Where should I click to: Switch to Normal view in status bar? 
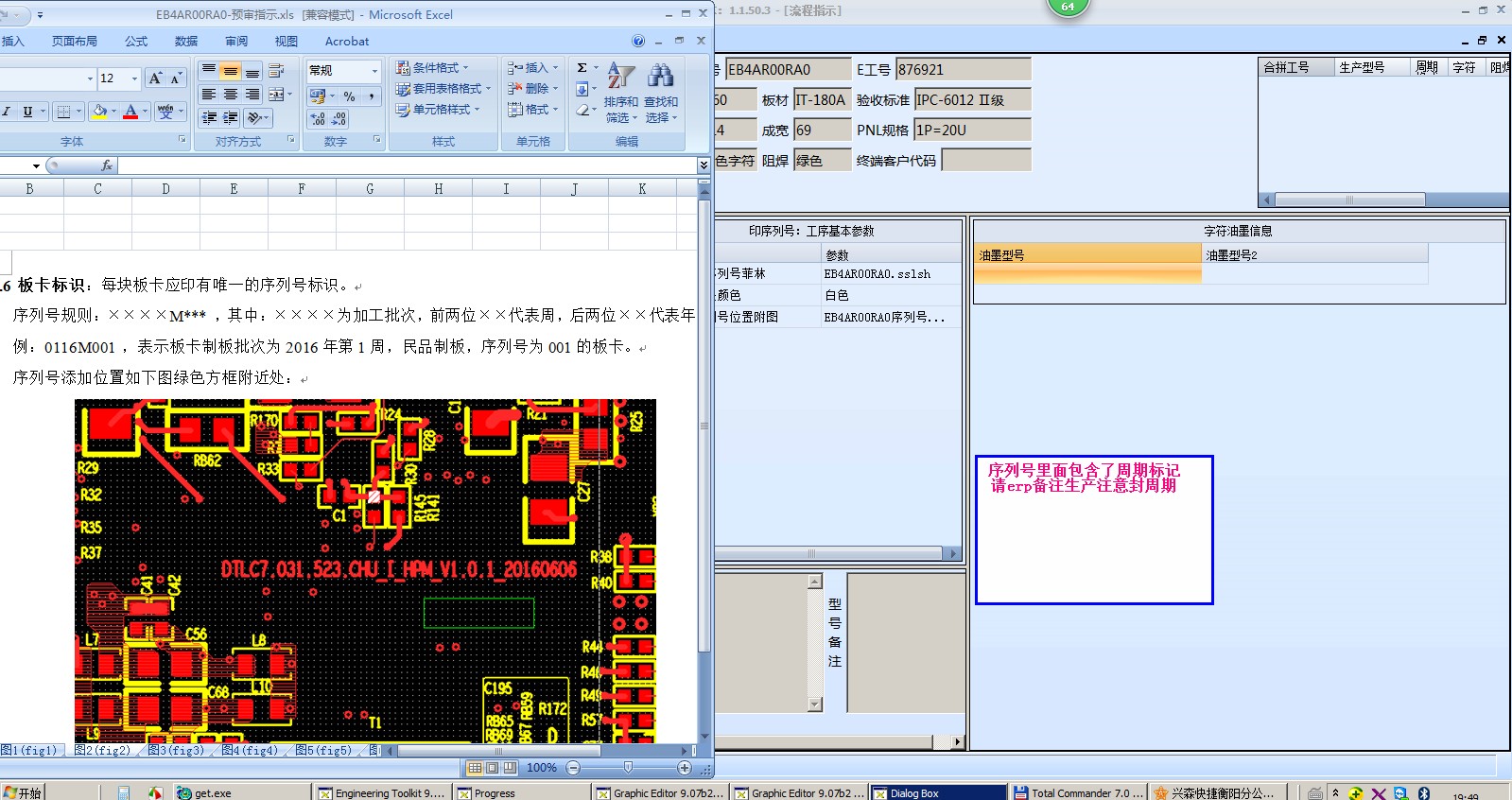476,768
